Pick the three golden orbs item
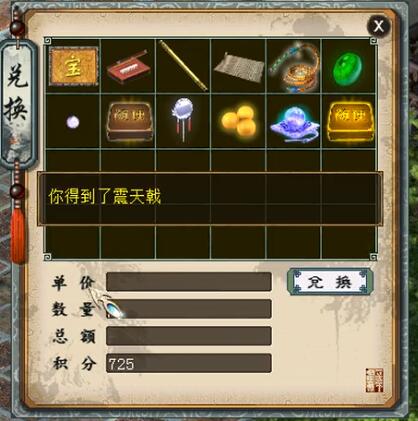Screen dimensions: 418x421 239,122
